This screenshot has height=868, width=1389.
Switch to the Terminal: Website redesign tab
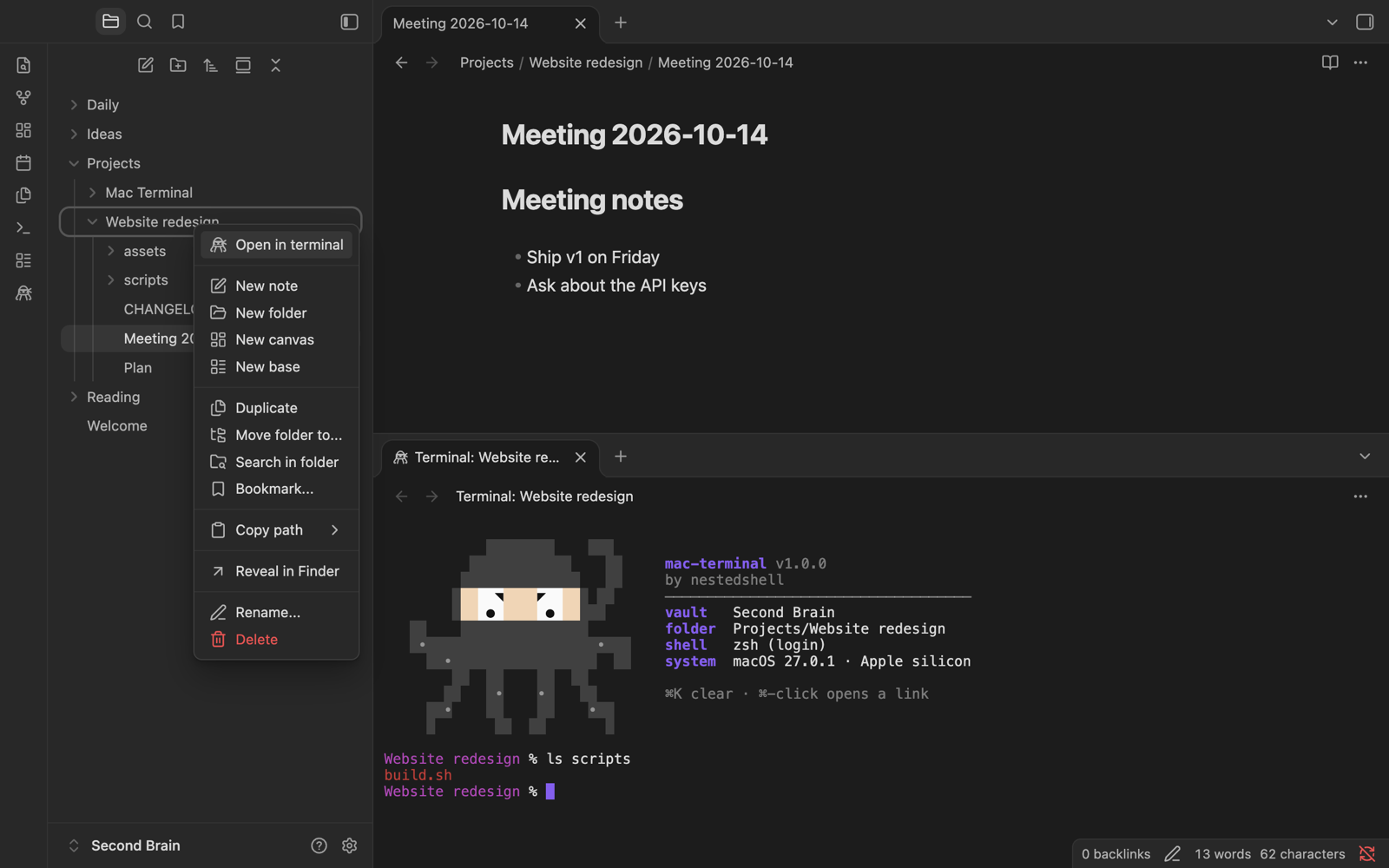click(x=490, y=457)
